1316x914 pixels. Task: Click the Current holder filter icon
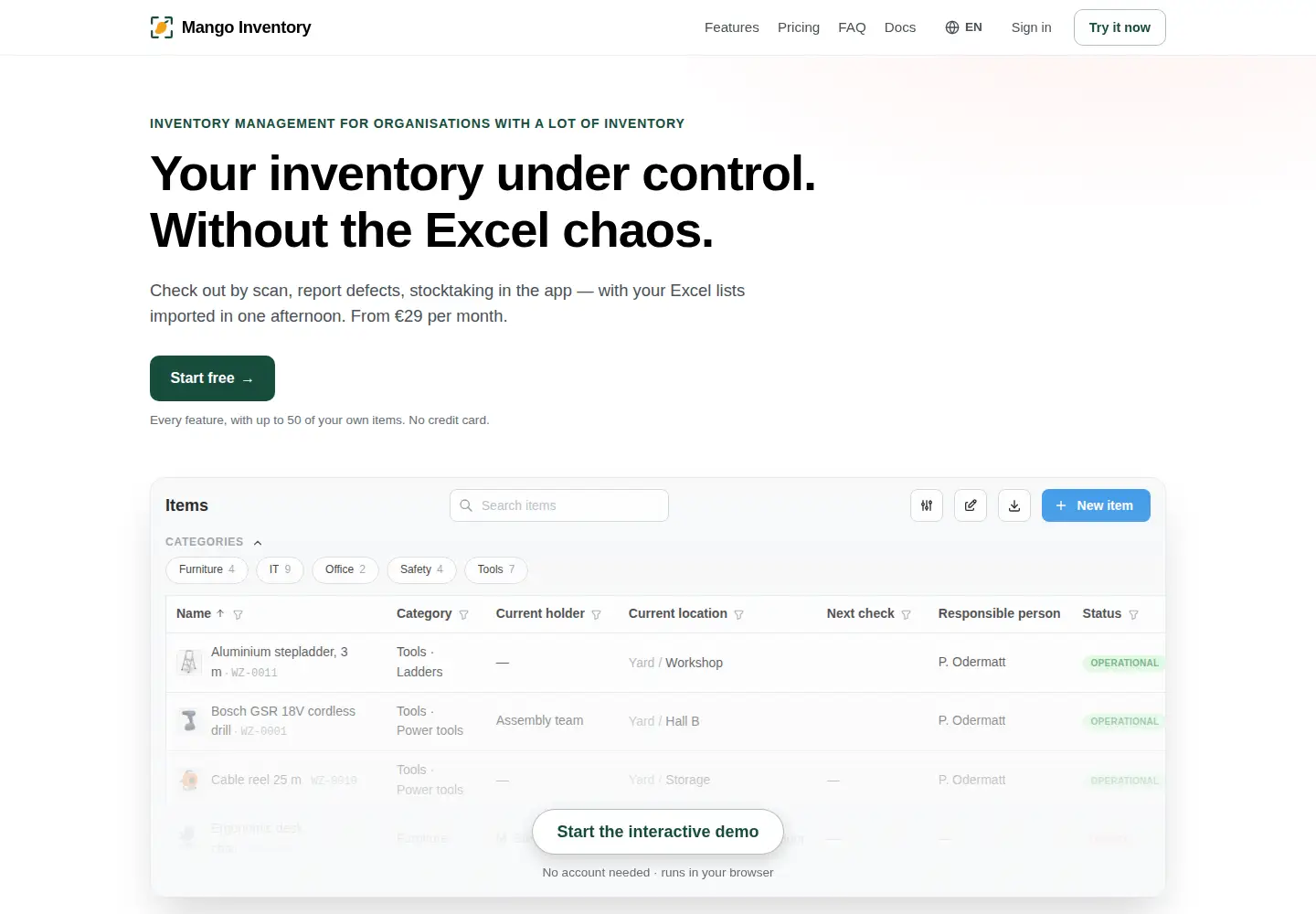pos(596,615)
